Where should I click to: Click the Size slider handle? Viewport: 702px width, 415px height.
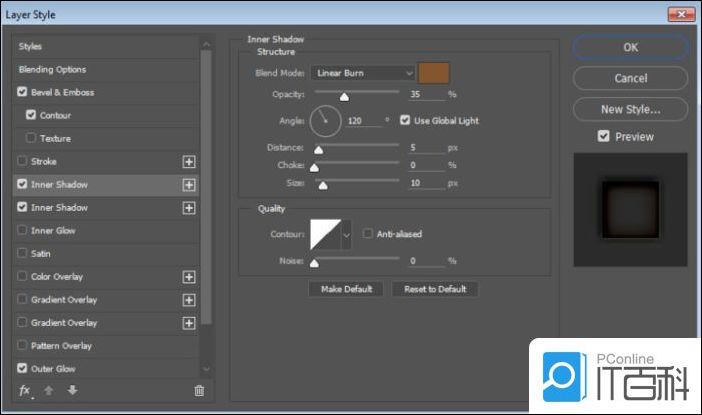coord(323,185)
